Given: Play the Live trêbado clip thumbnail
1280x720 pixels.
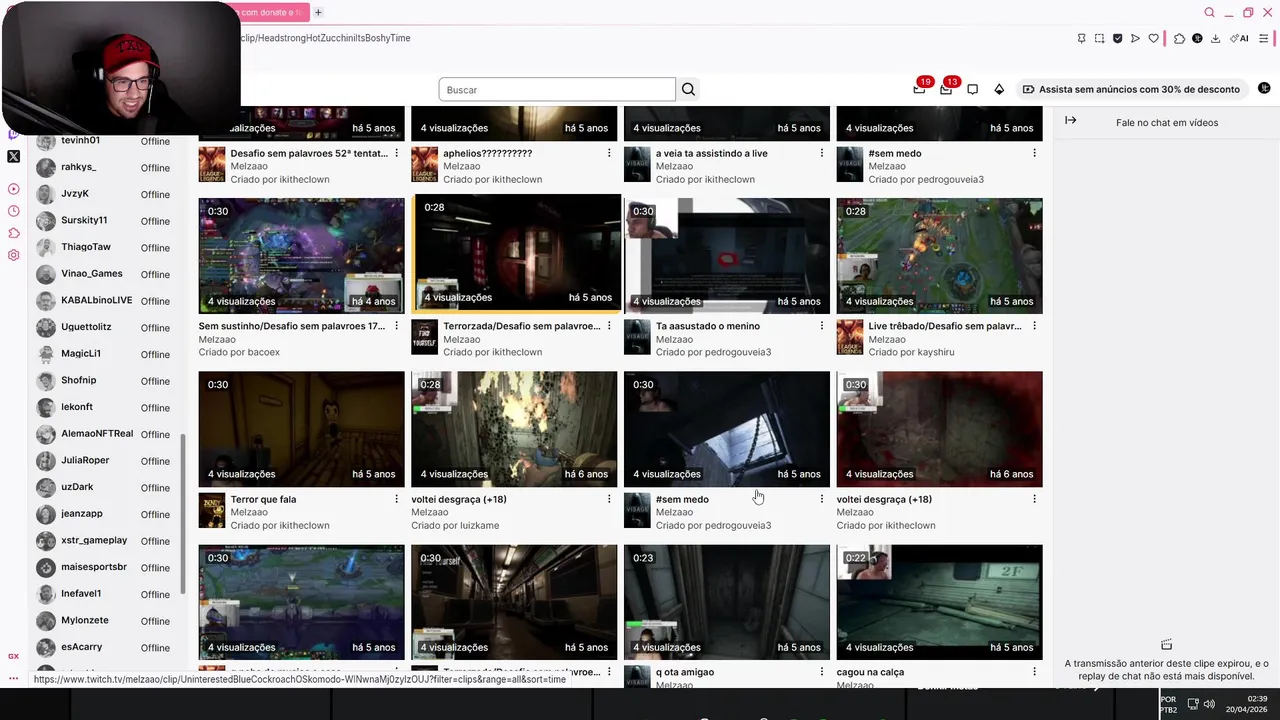Looking at the screenshot, I should click(939, 256).
